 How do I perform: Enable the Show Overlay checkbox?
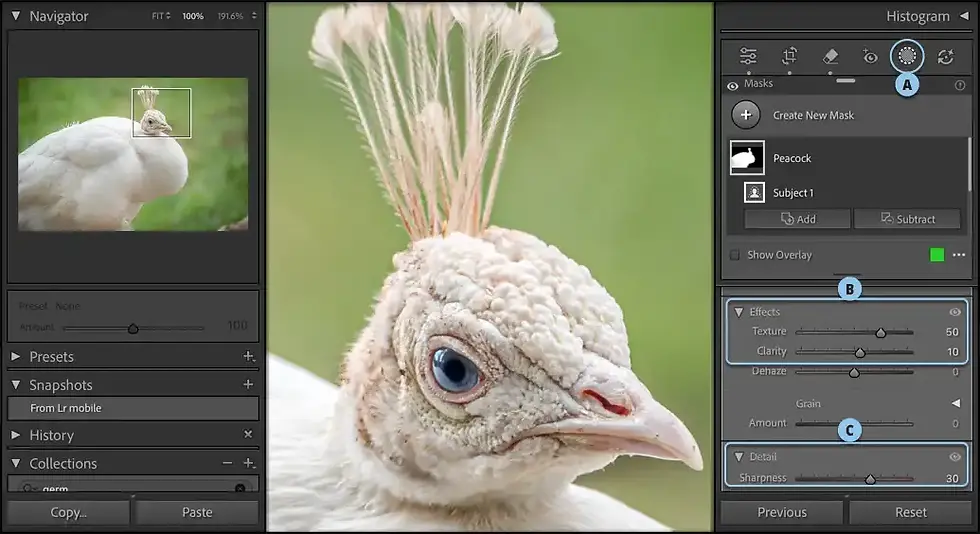tap(735, 255)
